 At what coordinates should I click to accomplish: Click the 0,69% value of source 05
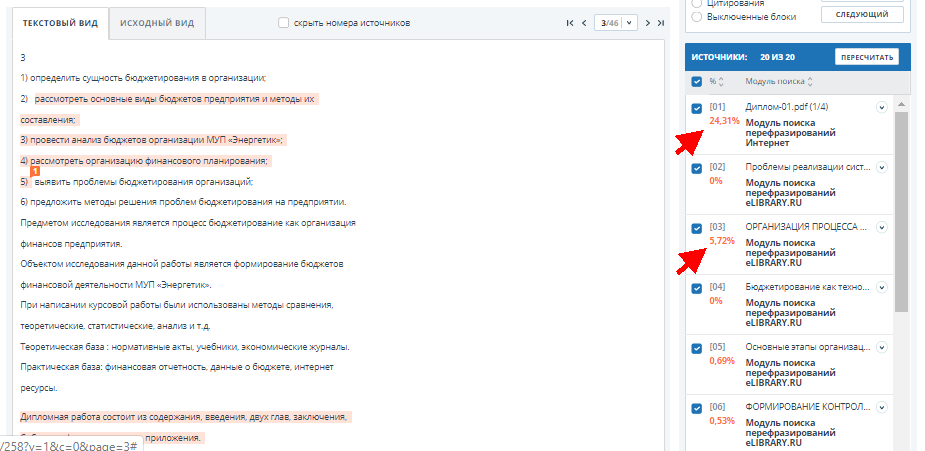pyautogui.click(x=721, y=361)
